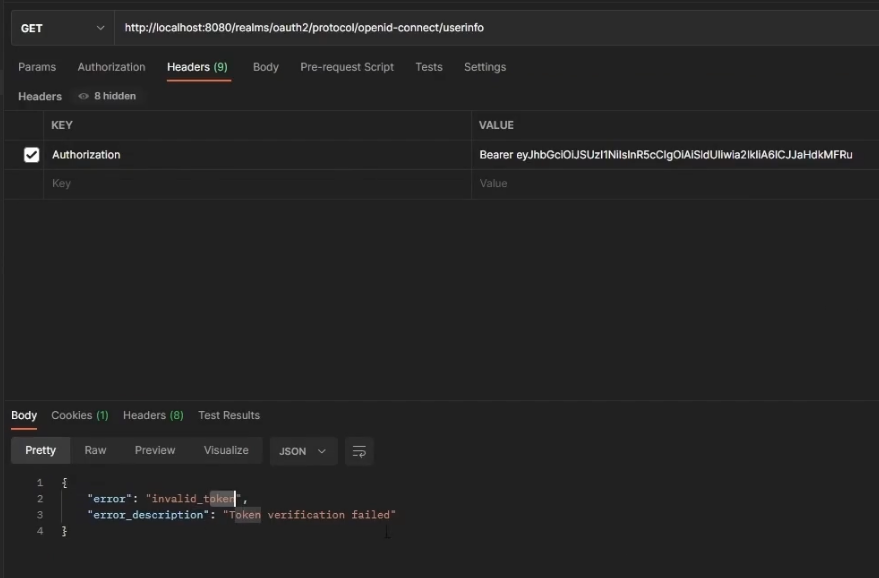Click the wrap lines icon beside JSON

(359, 451)
